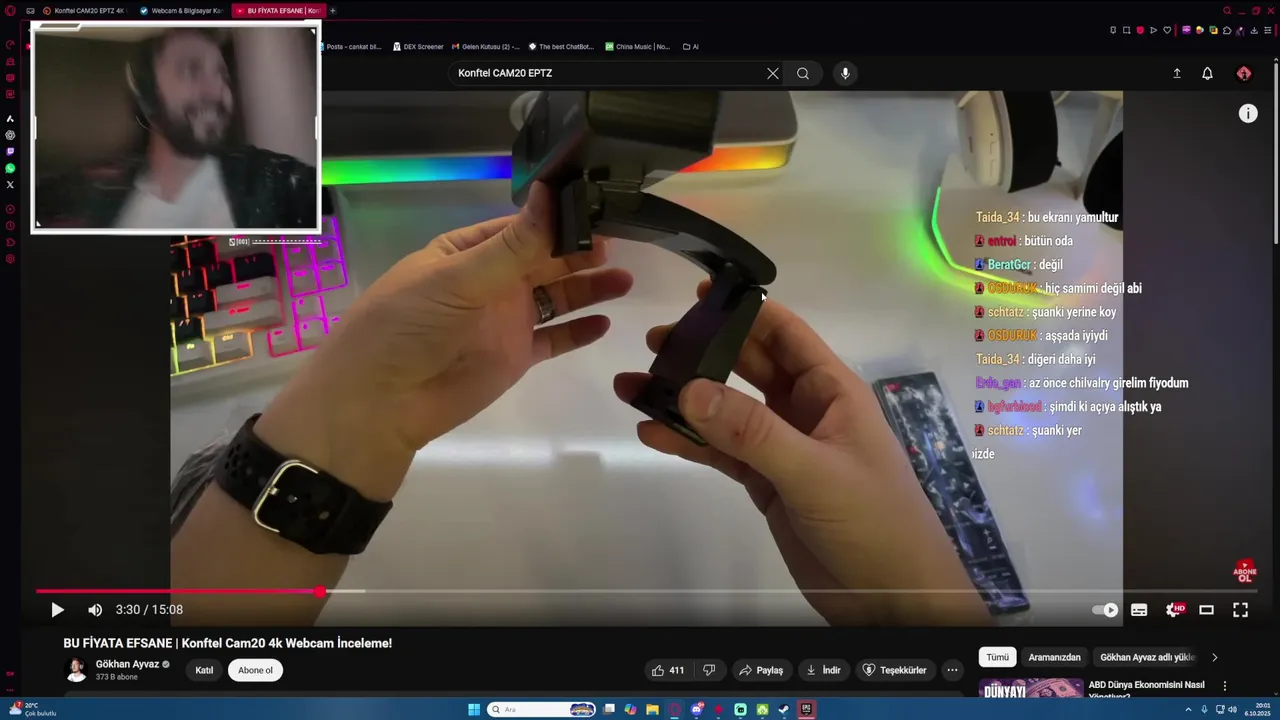Like the video with 411 likes
1280x720 pixels.
click(x=668, y=670)
